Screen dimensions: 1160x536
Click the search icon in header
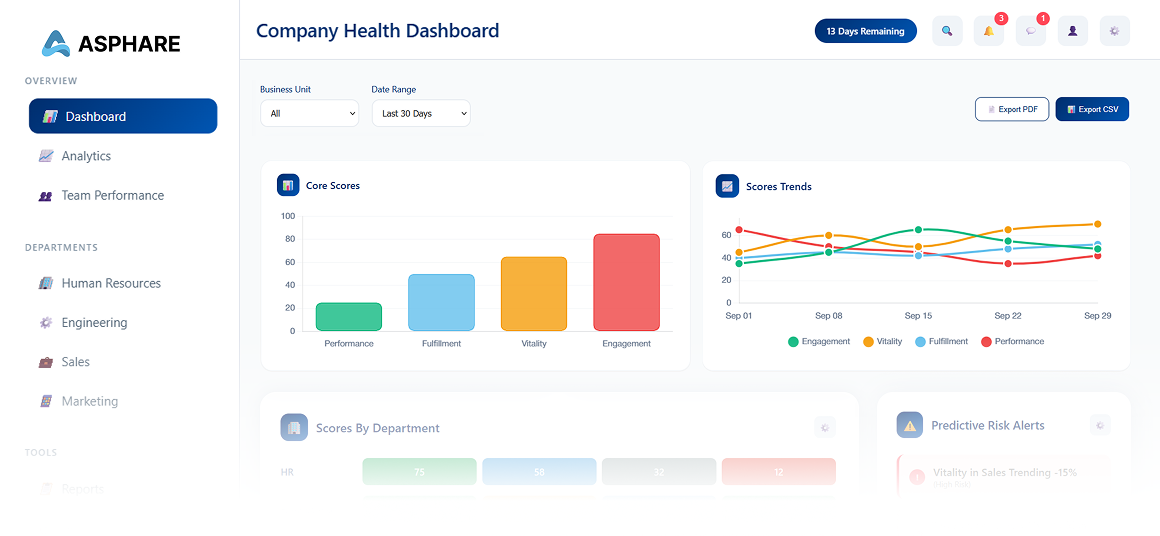pos(947,31)
